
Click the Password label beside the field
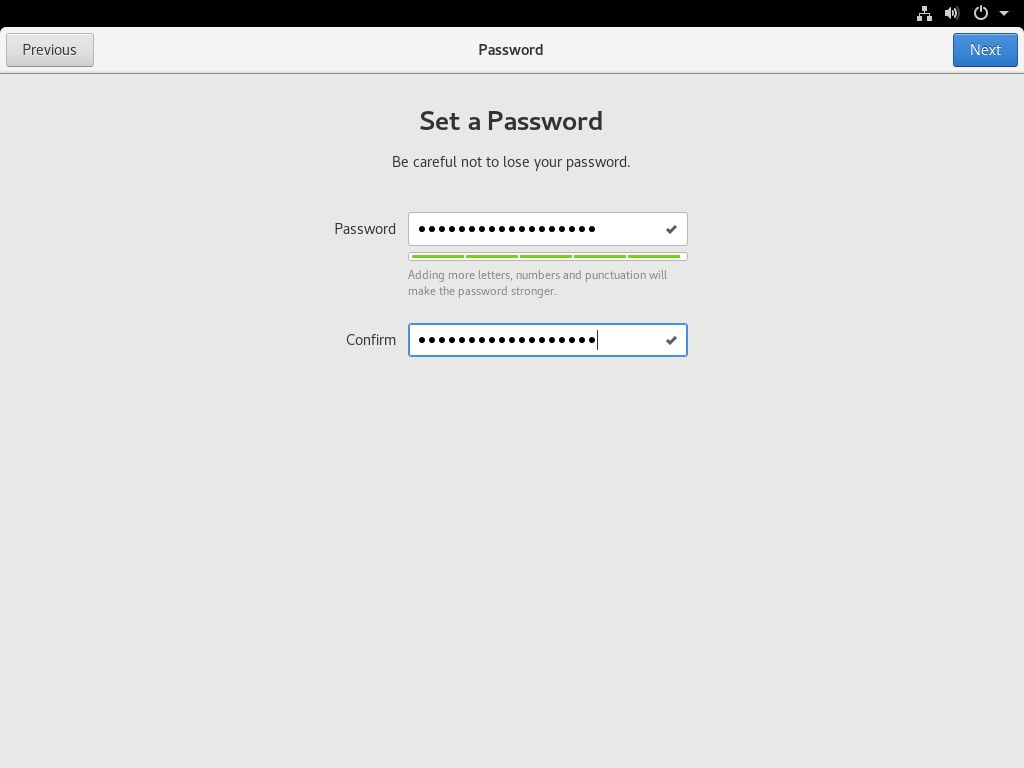(365, 229)
